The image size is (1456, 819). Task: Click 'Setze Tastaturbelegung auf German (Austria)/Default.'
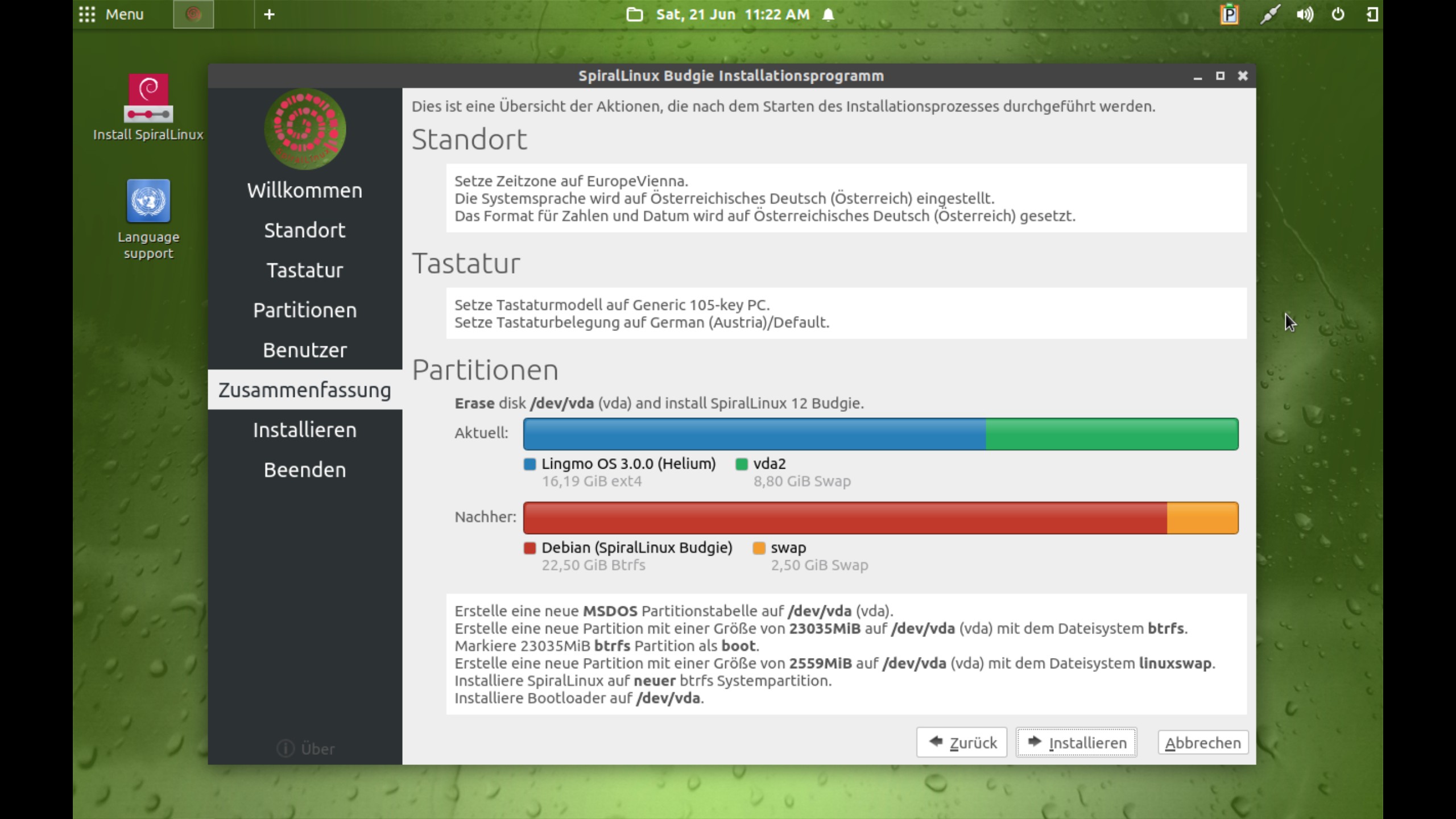click(642, 322)
